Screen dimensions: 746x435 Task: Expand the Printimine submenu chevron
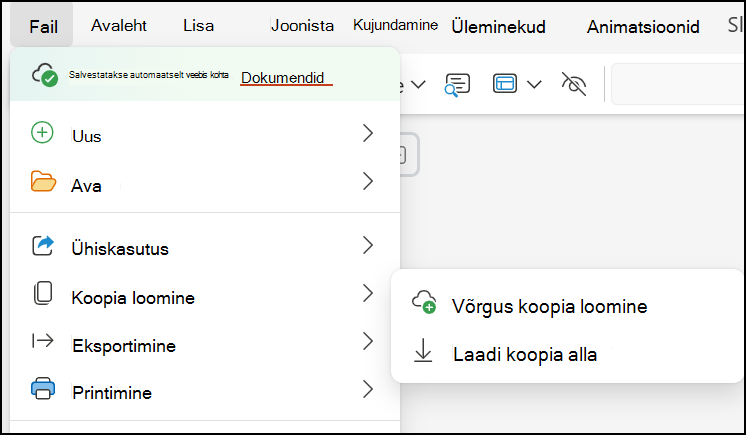[368, 389]
